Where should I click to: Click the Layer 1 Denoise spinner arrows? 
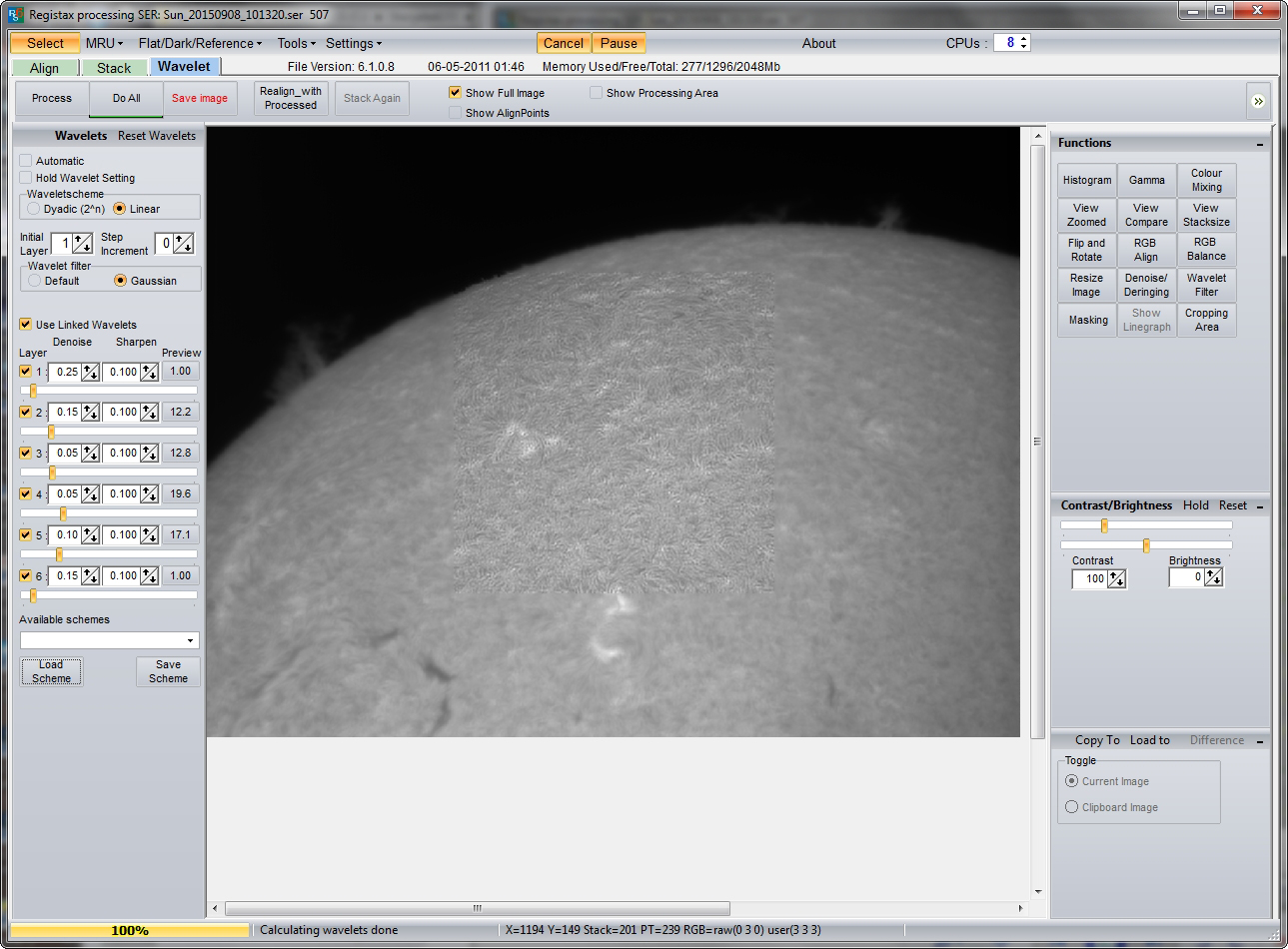(91, 372)
